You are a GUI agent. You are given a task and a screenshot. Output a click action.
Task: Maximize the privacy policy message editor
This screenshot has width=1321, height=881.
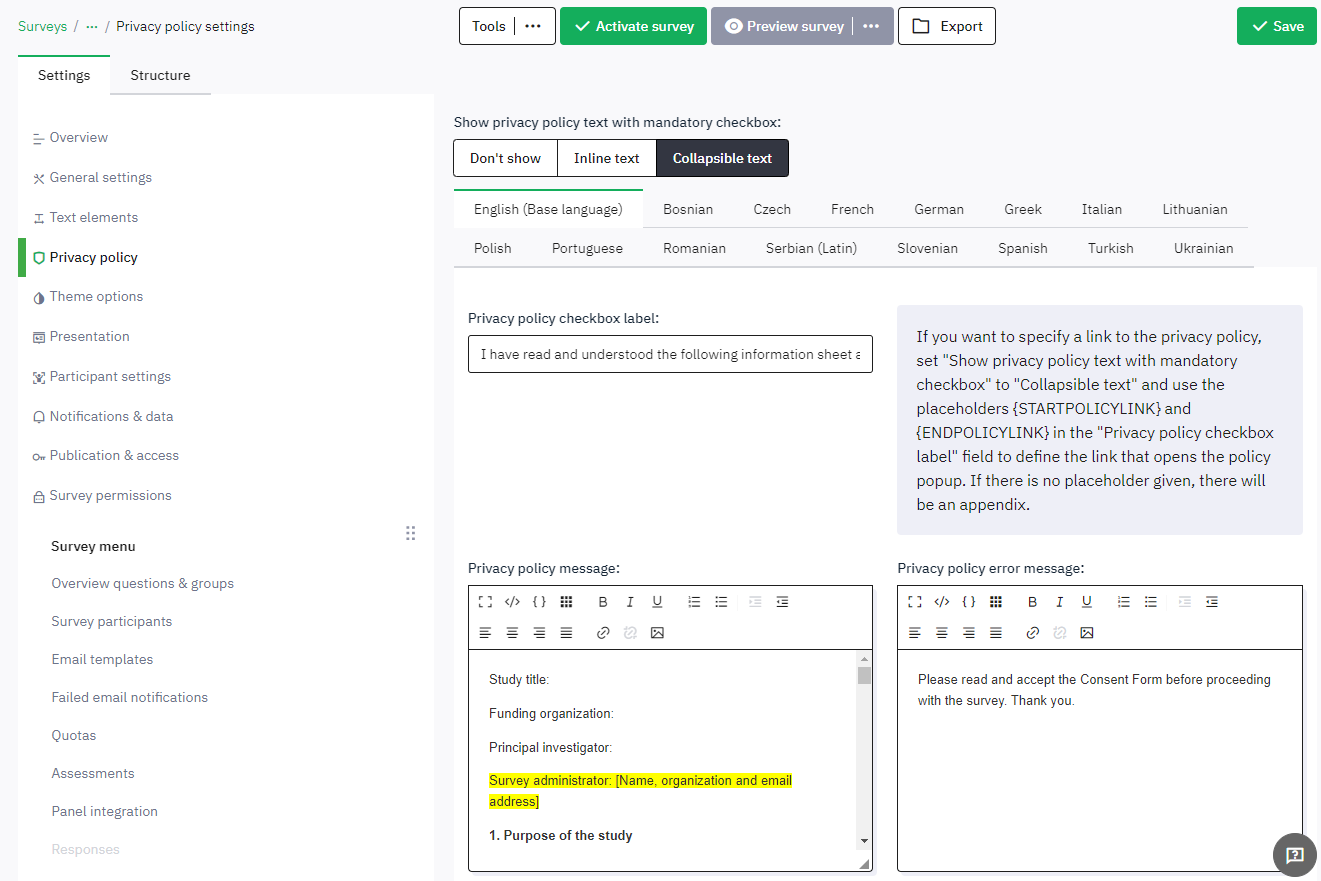click(485, 602)
